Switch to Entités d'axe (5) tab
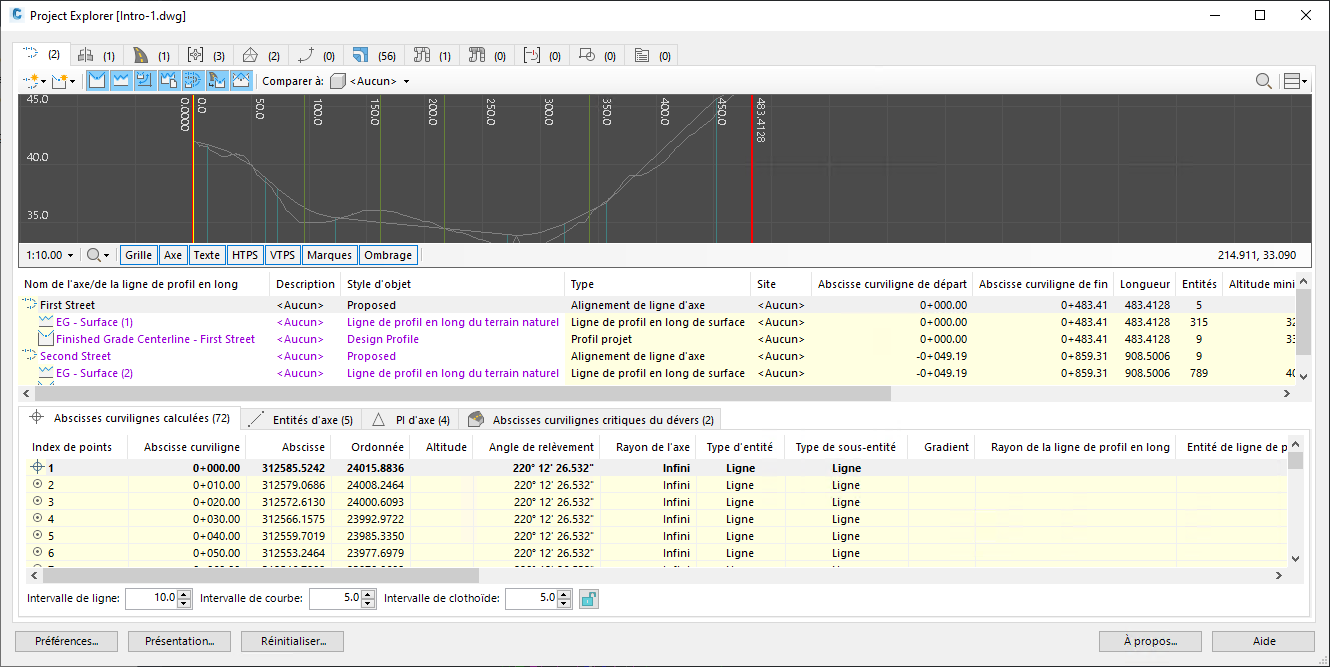 301,420
